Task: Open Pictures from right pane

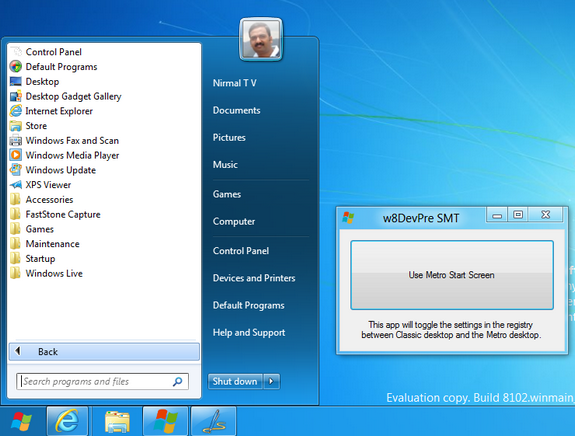Action: [229, 138]
